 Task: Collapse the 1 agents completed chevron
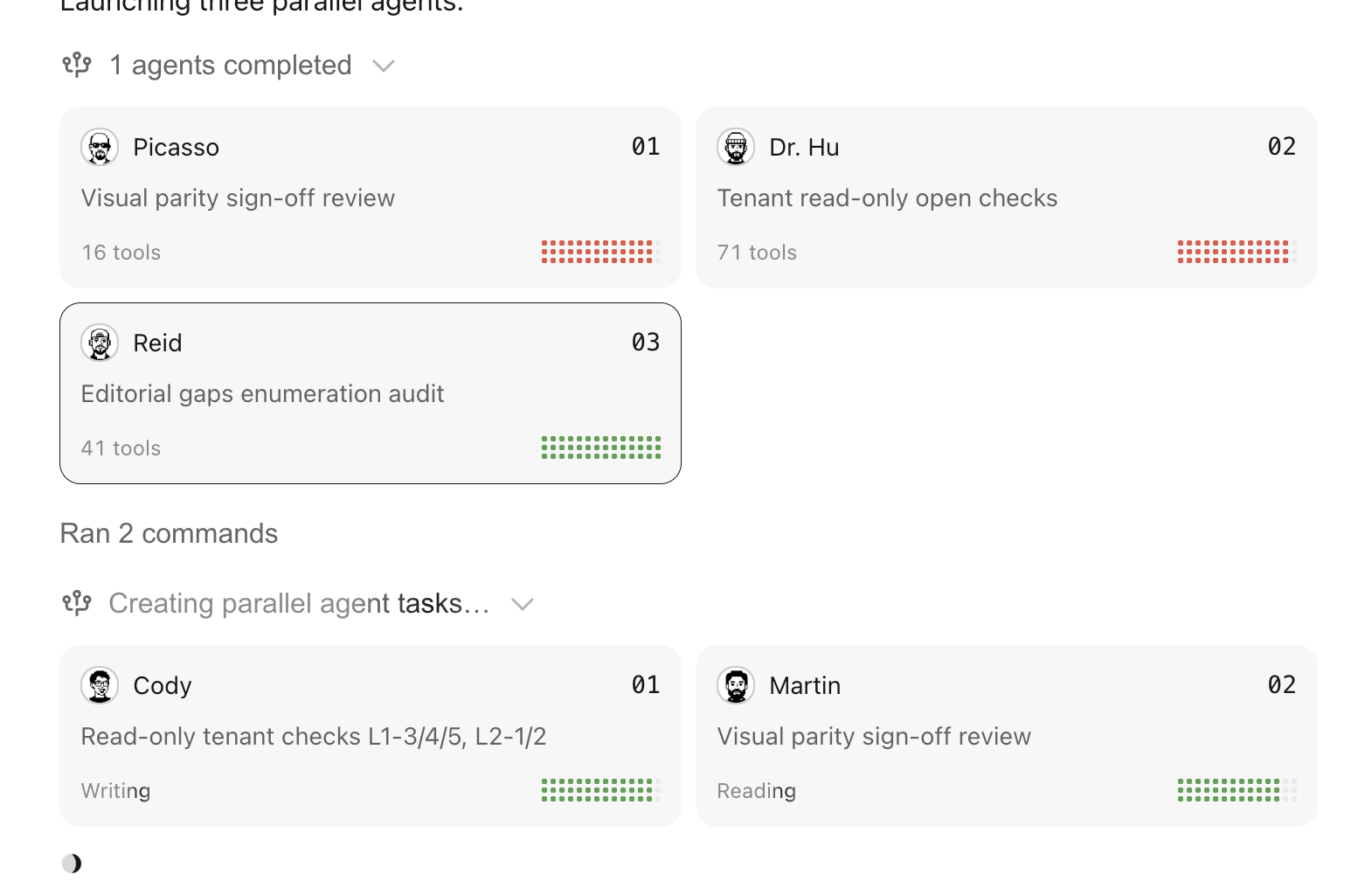384,66
